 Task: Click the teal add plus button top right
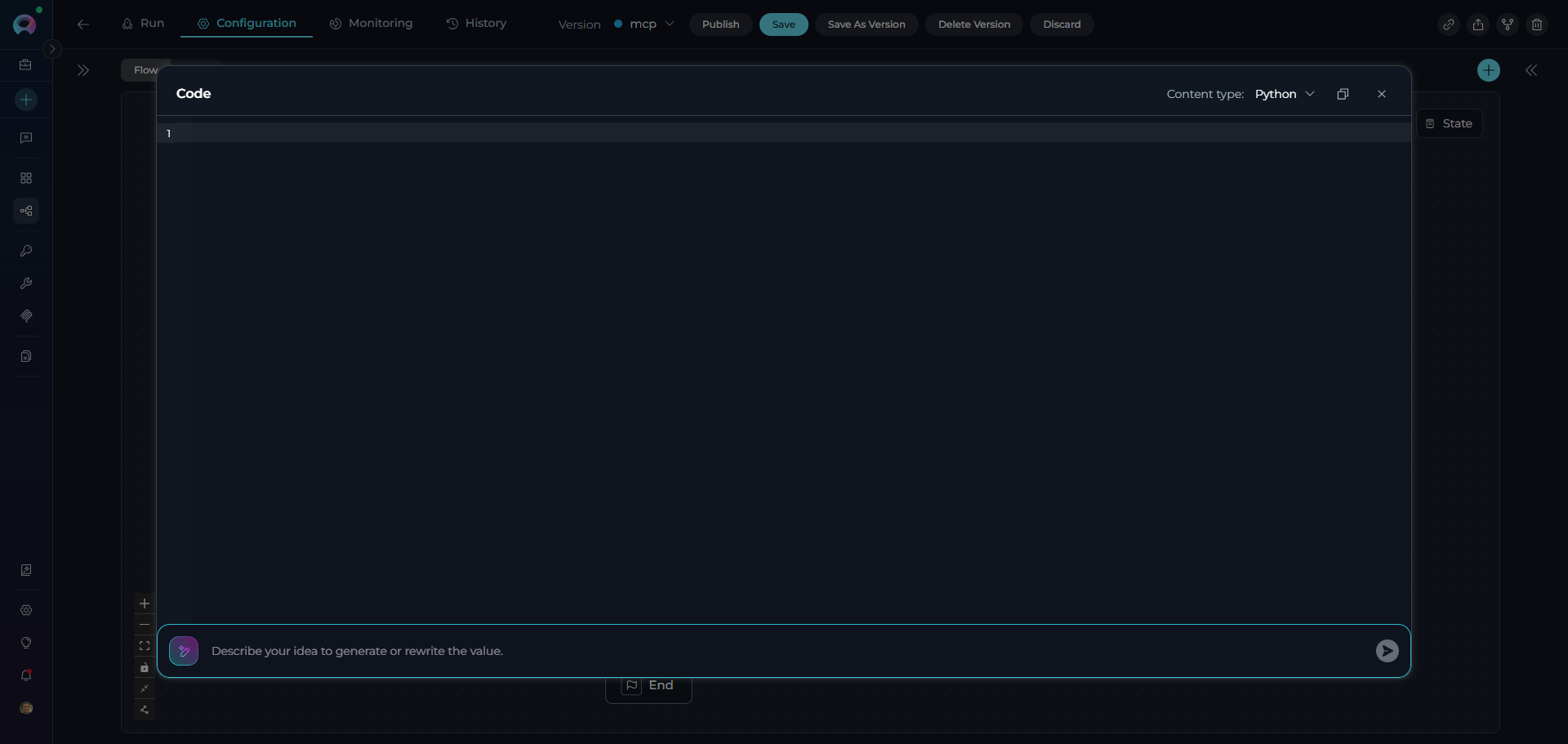click(x=1488, y=70)
